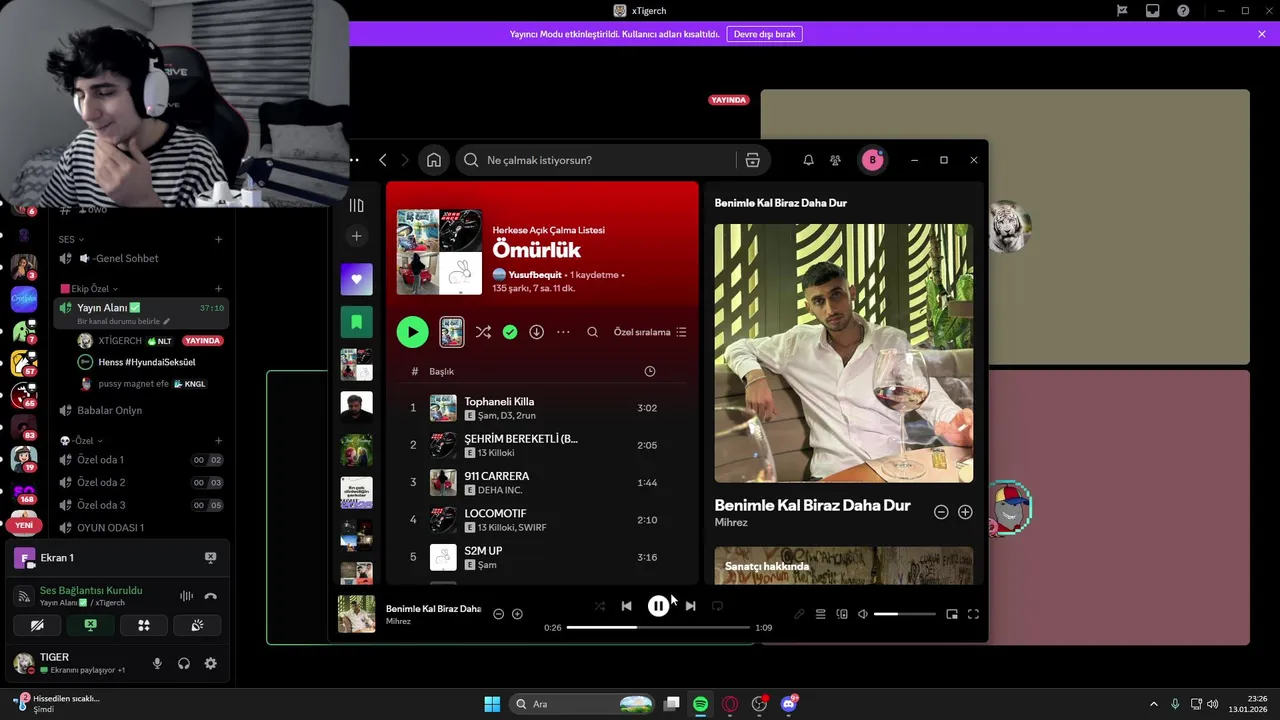The image size is (1280, 720).
Task: Click now playing album thumbnail in player bar
Action: [357, 614]
